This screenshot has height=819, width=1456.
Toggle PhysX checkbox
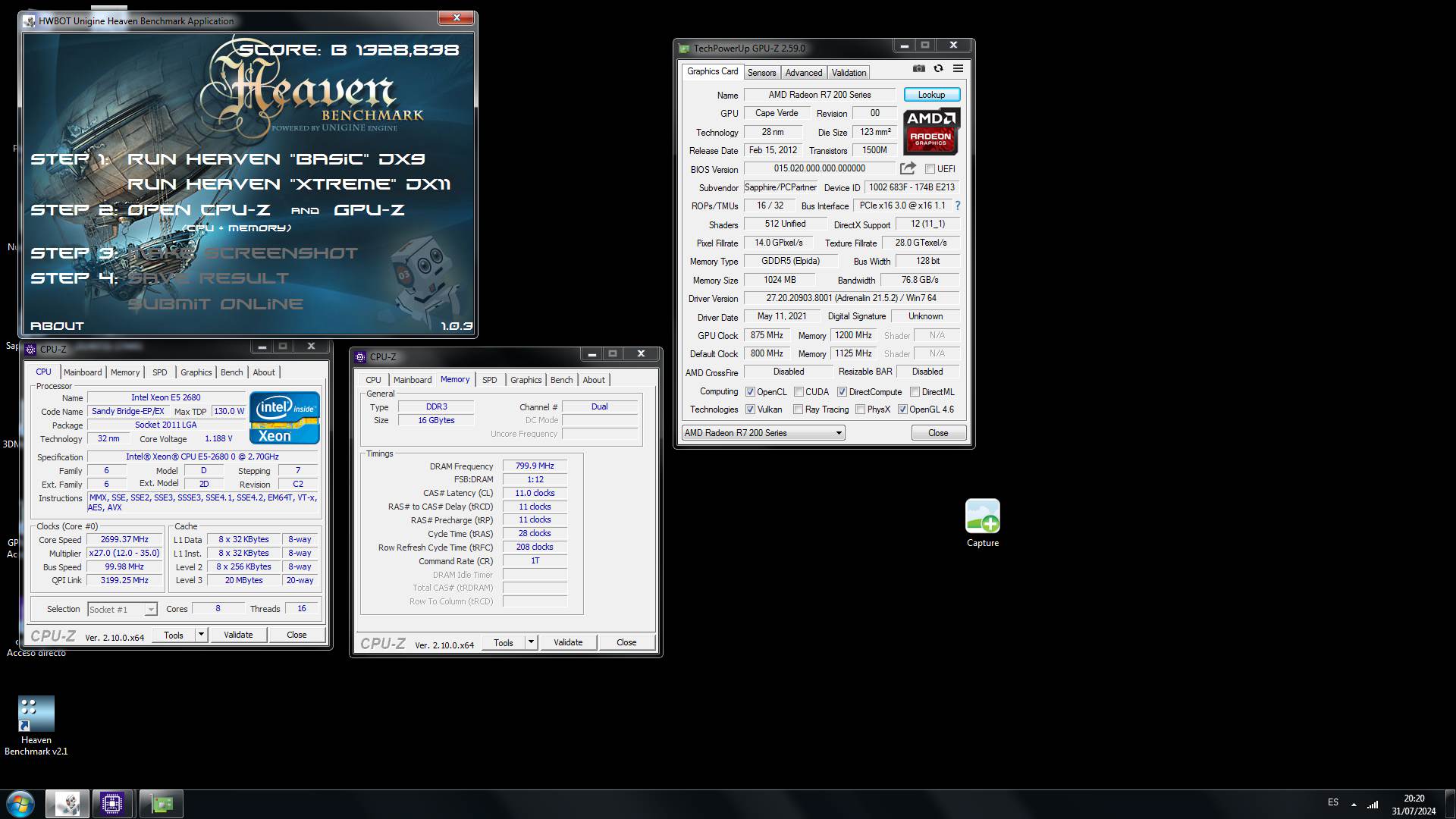[860, 409]
